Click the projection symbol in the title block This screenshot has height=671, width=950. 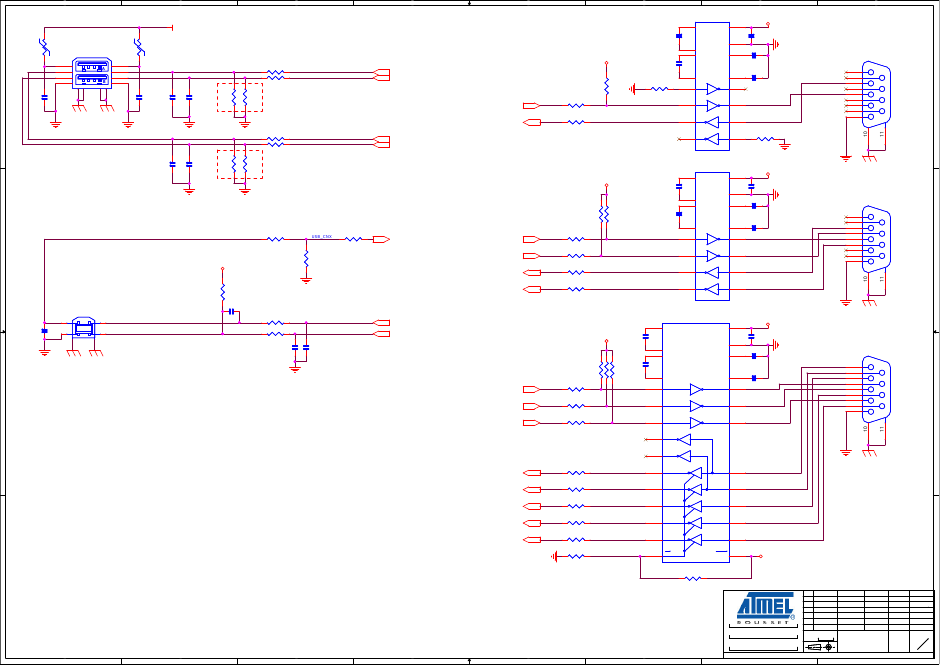pyautogui.click(x=822, y=646)
